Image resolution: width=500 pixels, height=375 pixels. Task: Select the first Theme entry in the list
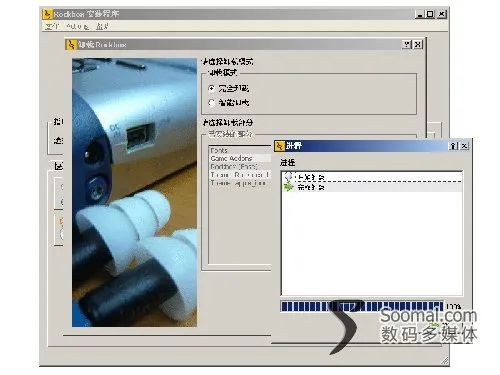[x=240, y=175]
